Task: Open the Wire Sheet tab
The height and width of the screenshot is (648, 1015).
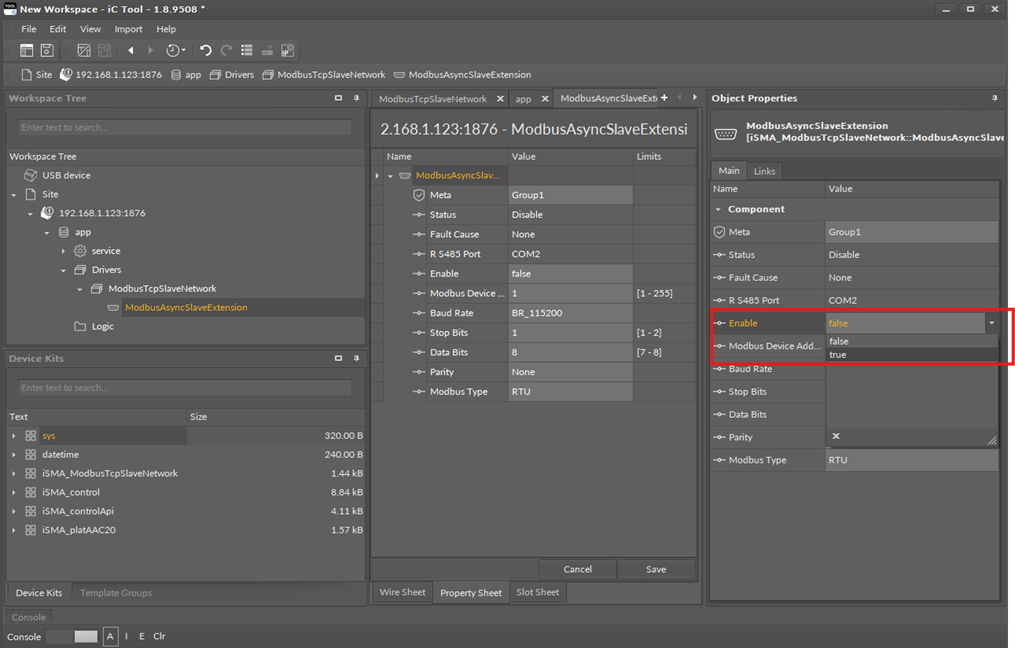Action: tap(402, 592)
